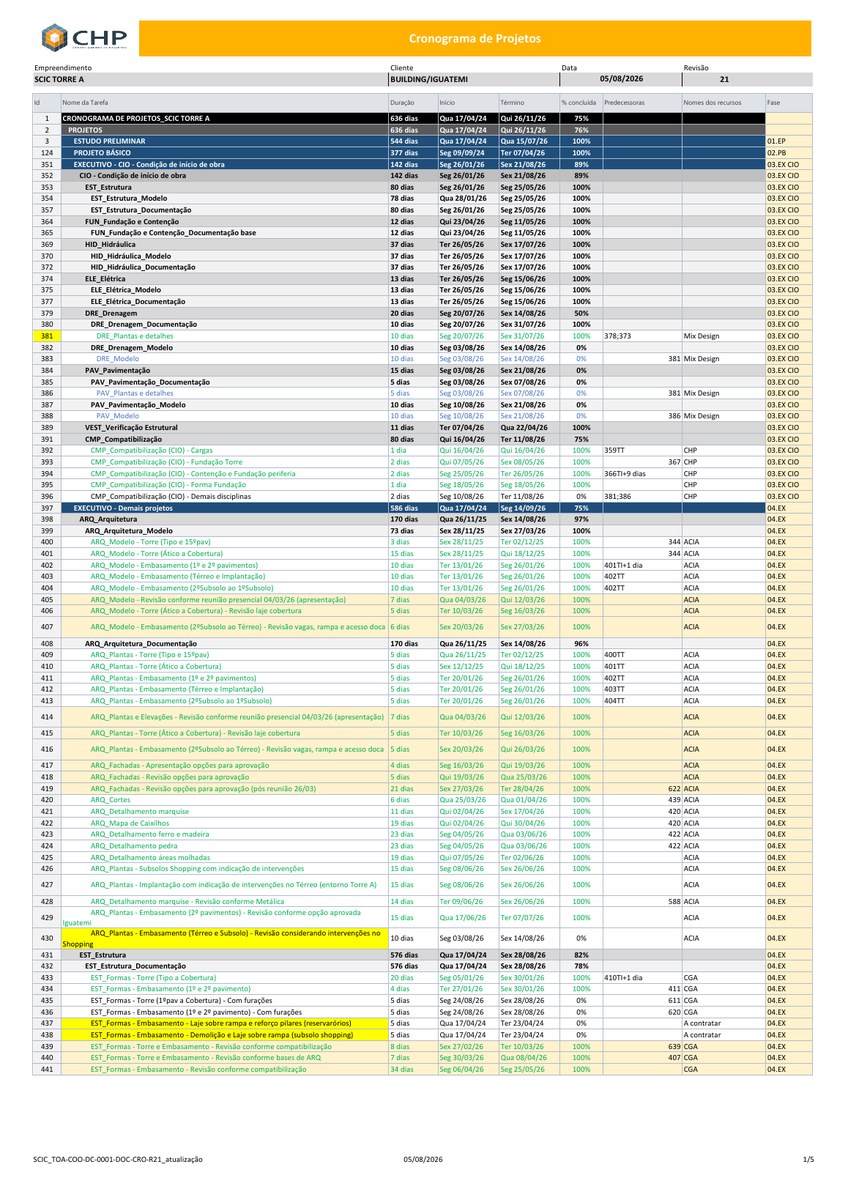The image size is (848, 1200).
Task: Click the highlighted Id cell '381'
Action: click(47, 337)
